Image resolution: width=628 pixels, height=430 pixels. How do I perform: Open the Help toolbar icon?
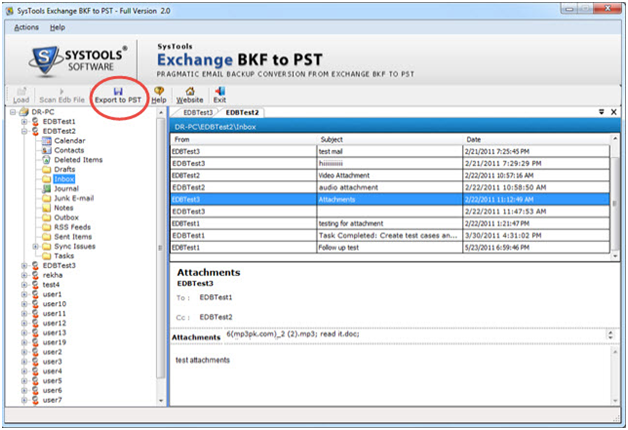tap(159, 91)
